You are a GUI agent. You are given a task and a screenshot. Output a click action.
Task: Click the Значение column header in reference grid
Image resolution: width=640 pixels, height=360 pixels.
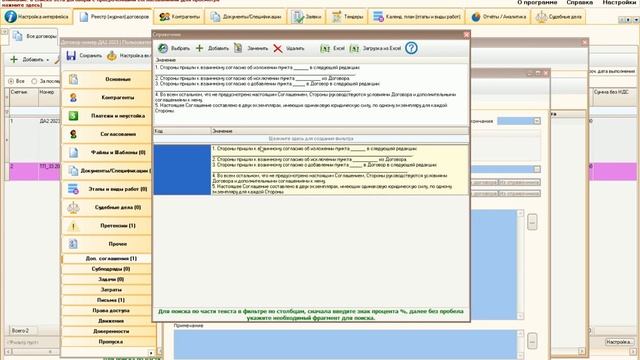340,131
